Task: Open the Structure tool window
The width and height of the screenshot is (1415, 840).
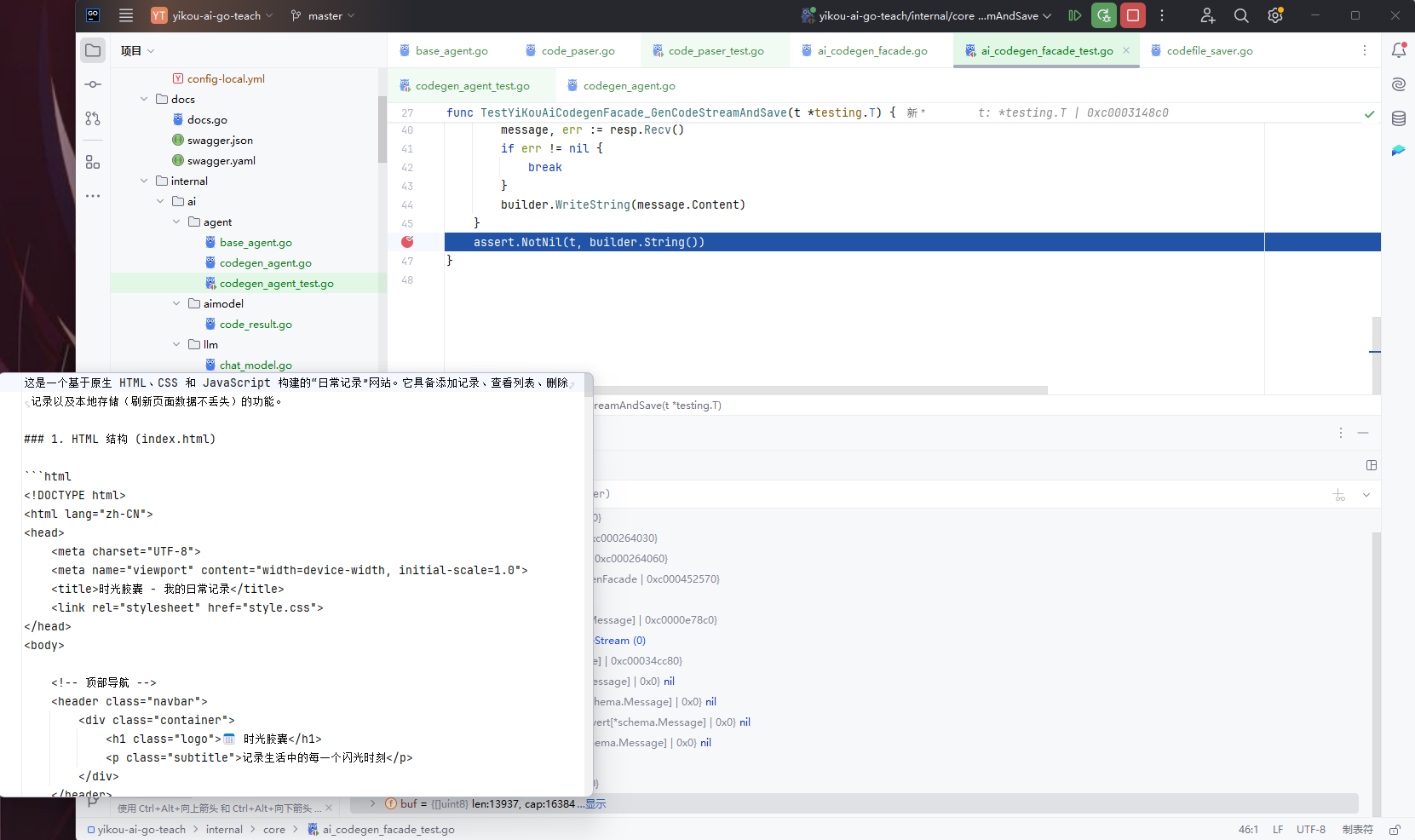Action: point(93,162)
